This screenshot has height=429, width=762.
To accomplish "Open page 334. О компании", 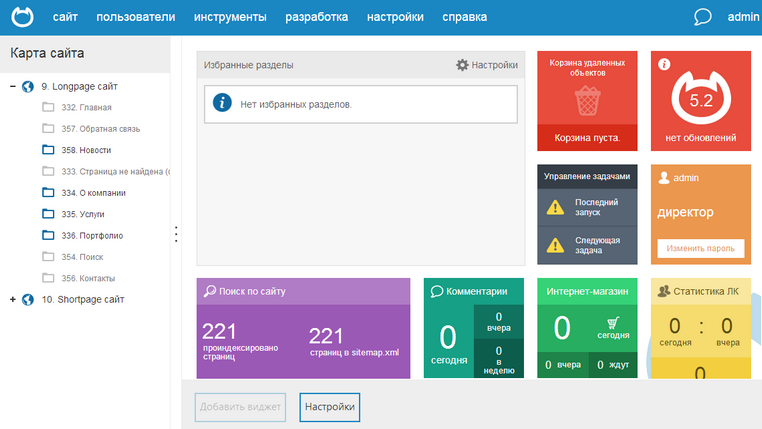I will [x=93, y=193].
